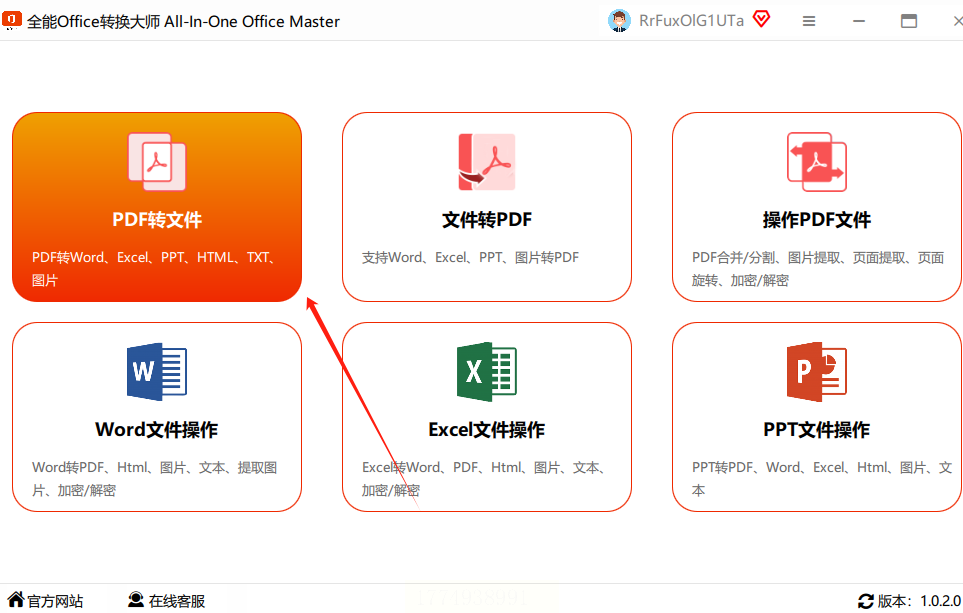Viewport: 963px width, 613px height.
Task: Click username RrFuxOlG1UTa
Action: click(x=691, y=21)
